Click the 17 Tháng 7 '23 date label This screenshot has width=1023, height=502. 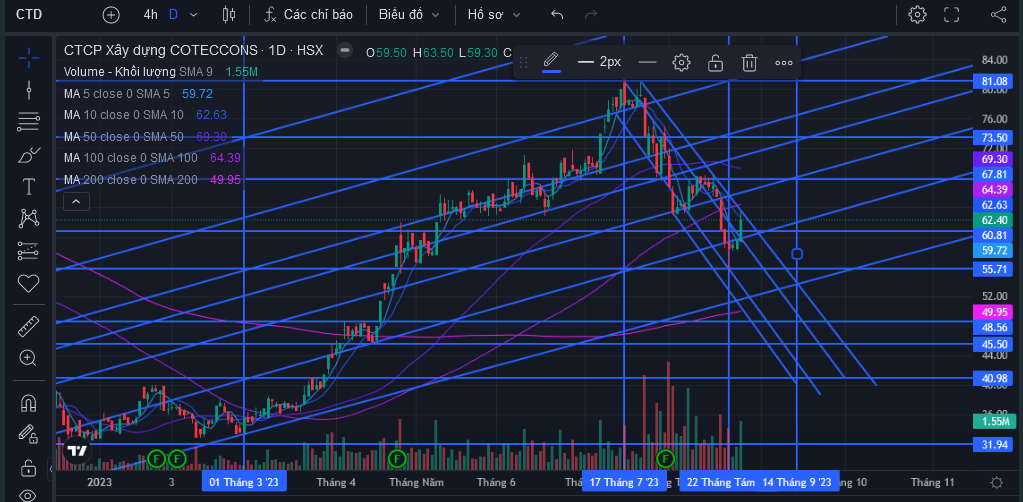[624, 482]
